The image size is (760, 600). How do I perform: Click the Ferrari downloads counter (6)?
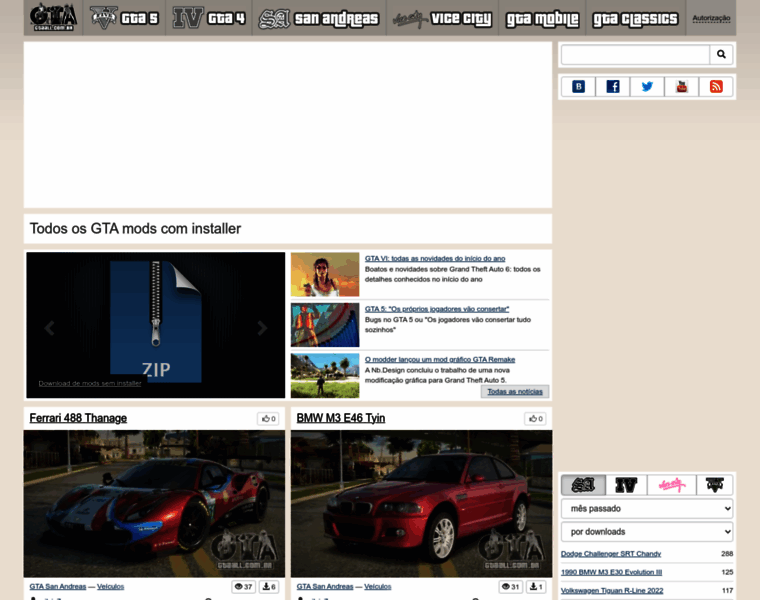(x=269, y=586)
